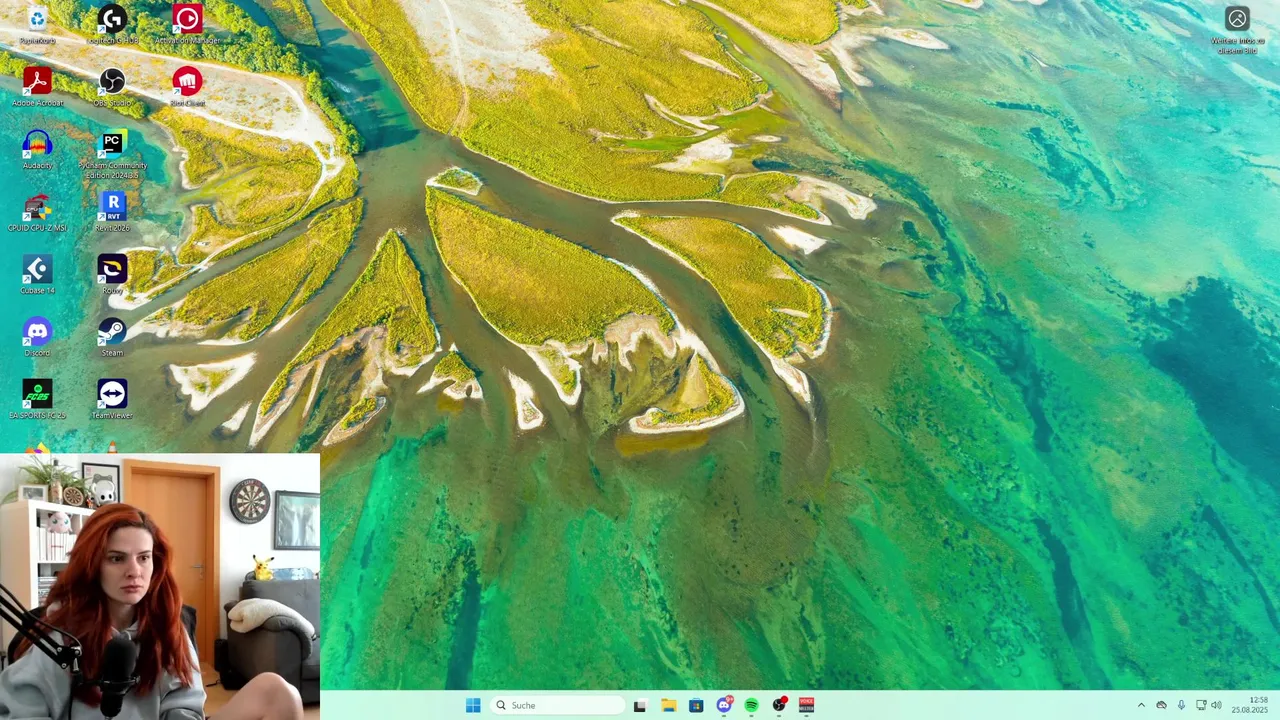1280x720 pixels.
Task: Click the cloud sync tray icon
Action: (1161, 705)
